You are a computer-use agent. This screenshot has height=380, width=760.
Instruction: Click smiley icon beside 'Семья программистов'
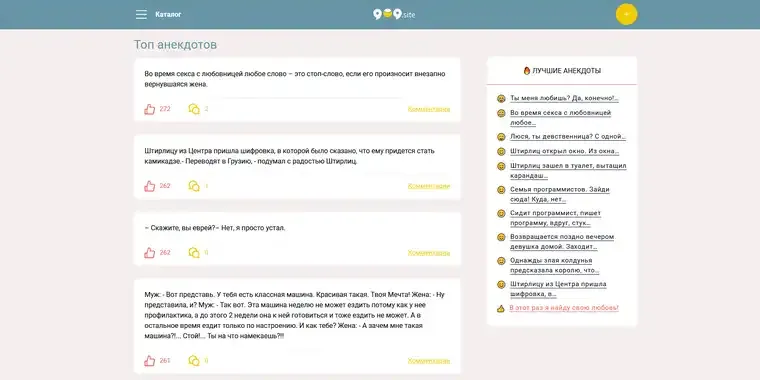(501, 190)
